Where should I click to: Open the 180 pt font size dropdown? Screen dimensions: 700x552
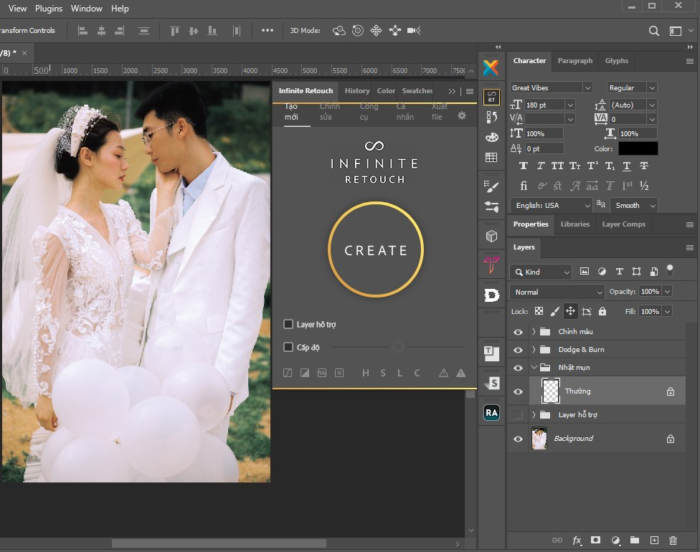pyautogui.click(x=570, y=105)
